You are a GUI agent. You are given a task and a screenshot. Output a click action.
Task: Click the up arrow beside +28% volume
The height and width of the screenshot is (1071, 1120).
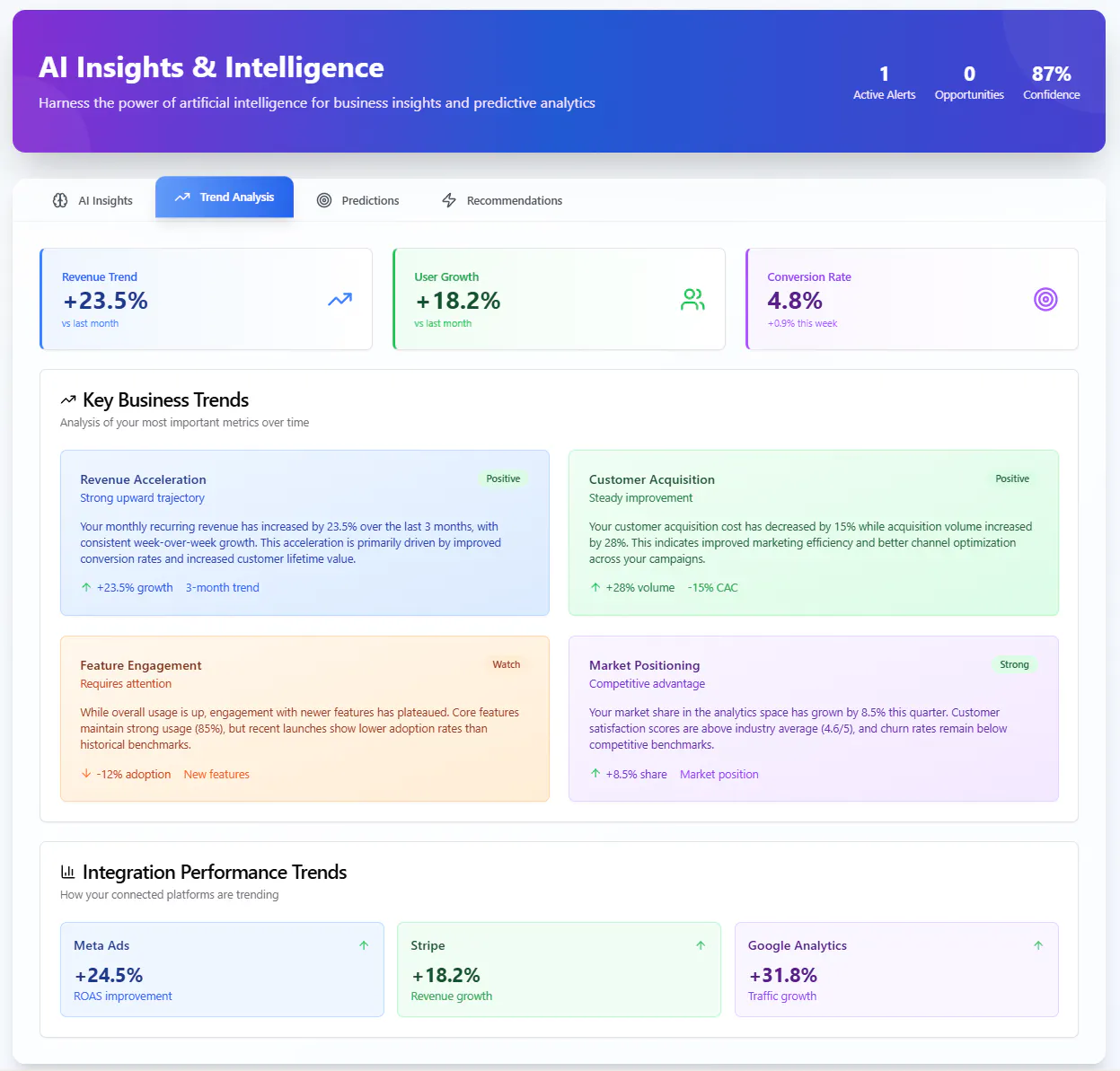(x=595, y=587)
